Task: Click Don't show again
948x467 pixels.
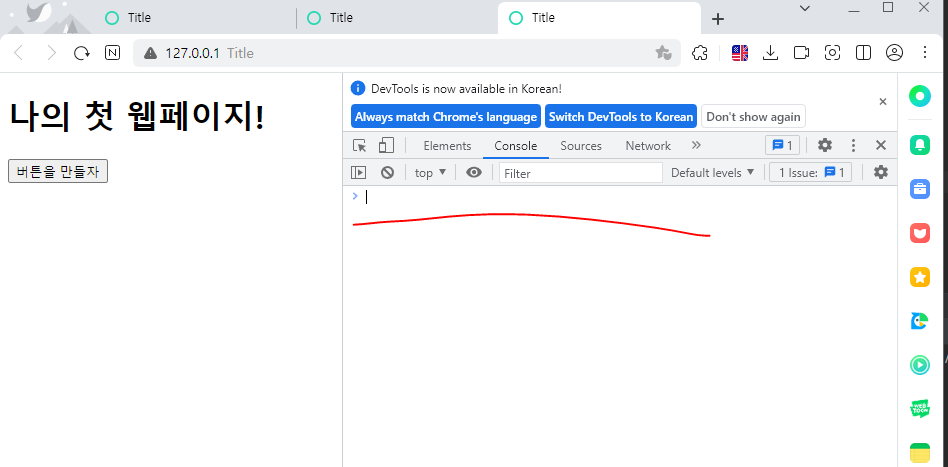Action: pyautogui.click(x=753, y=117)
